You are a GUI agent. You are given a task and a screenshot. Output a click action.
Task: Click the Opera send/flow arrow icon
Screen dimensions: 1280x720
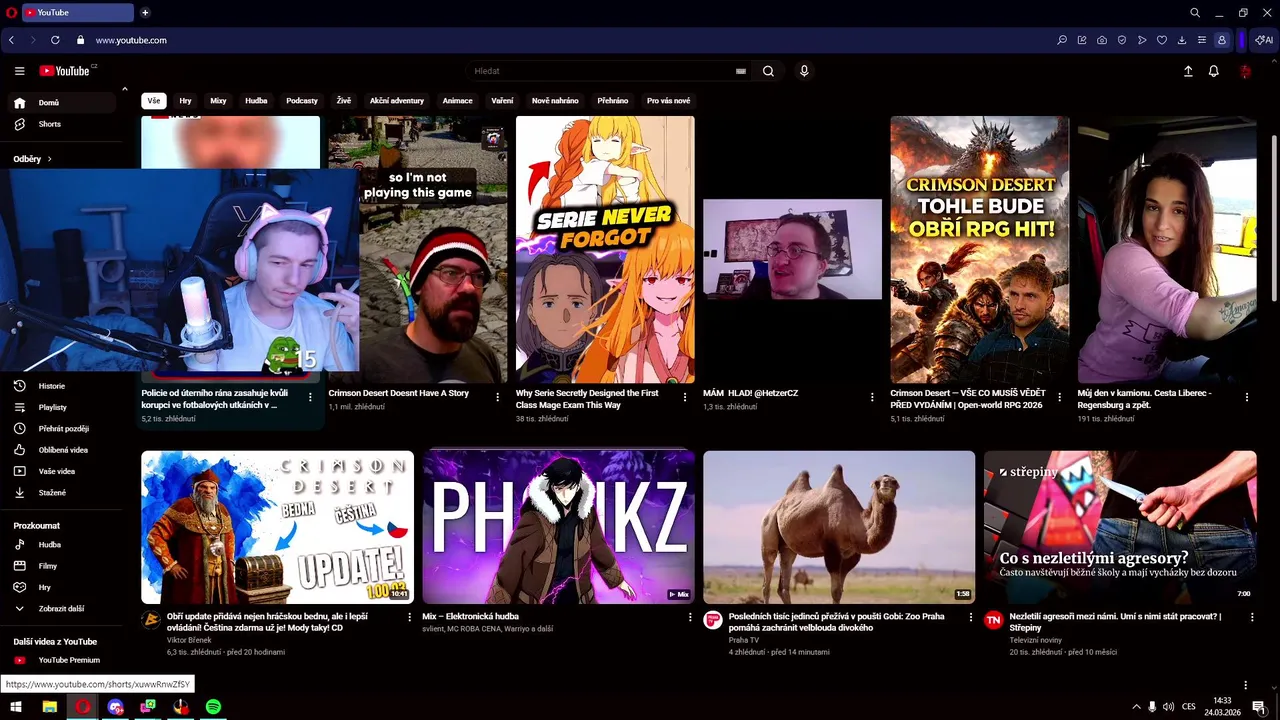click(x=1142, y=40)
